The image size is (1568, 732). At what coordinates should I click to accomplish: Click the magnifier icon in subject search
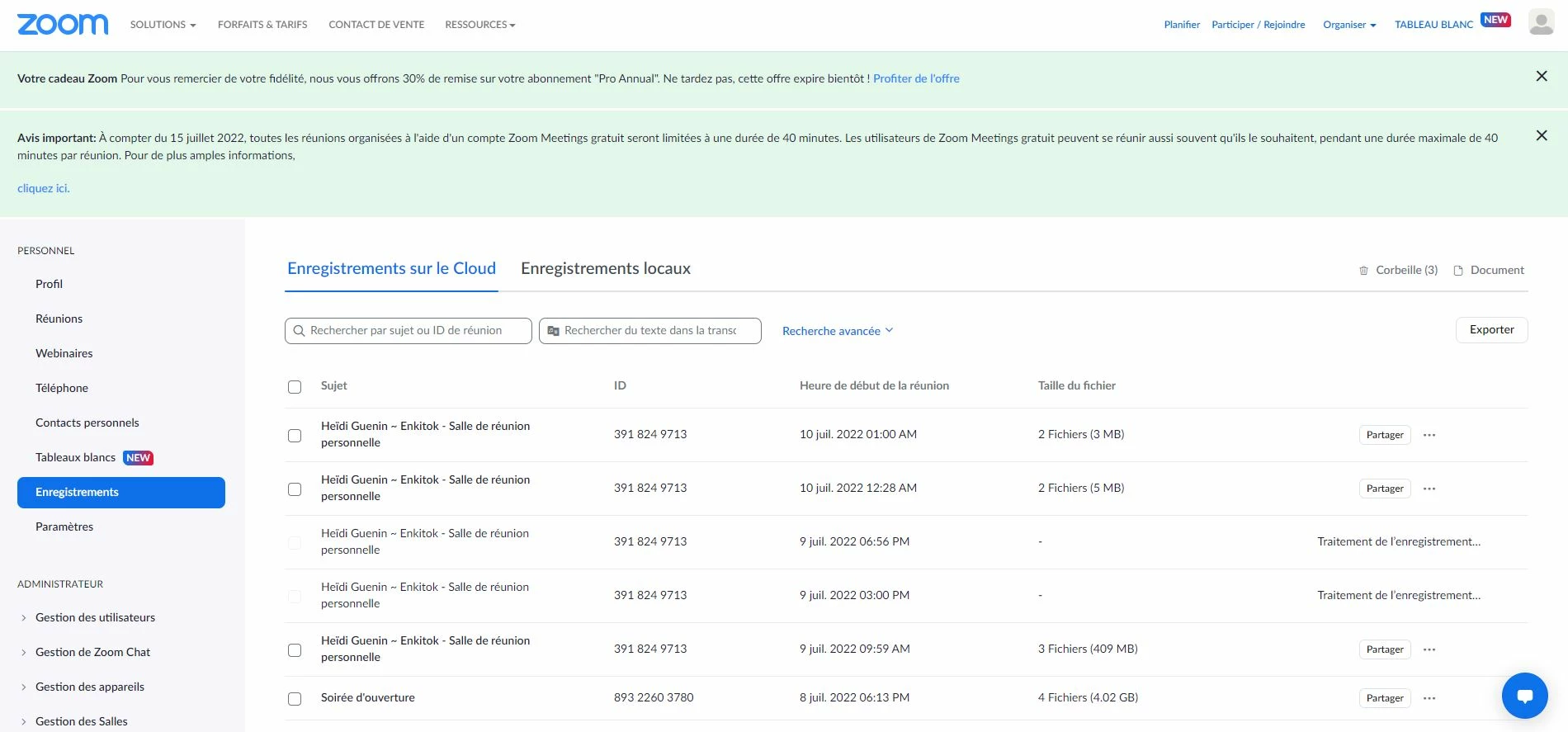pyautogui.click(x=300, y=331)
